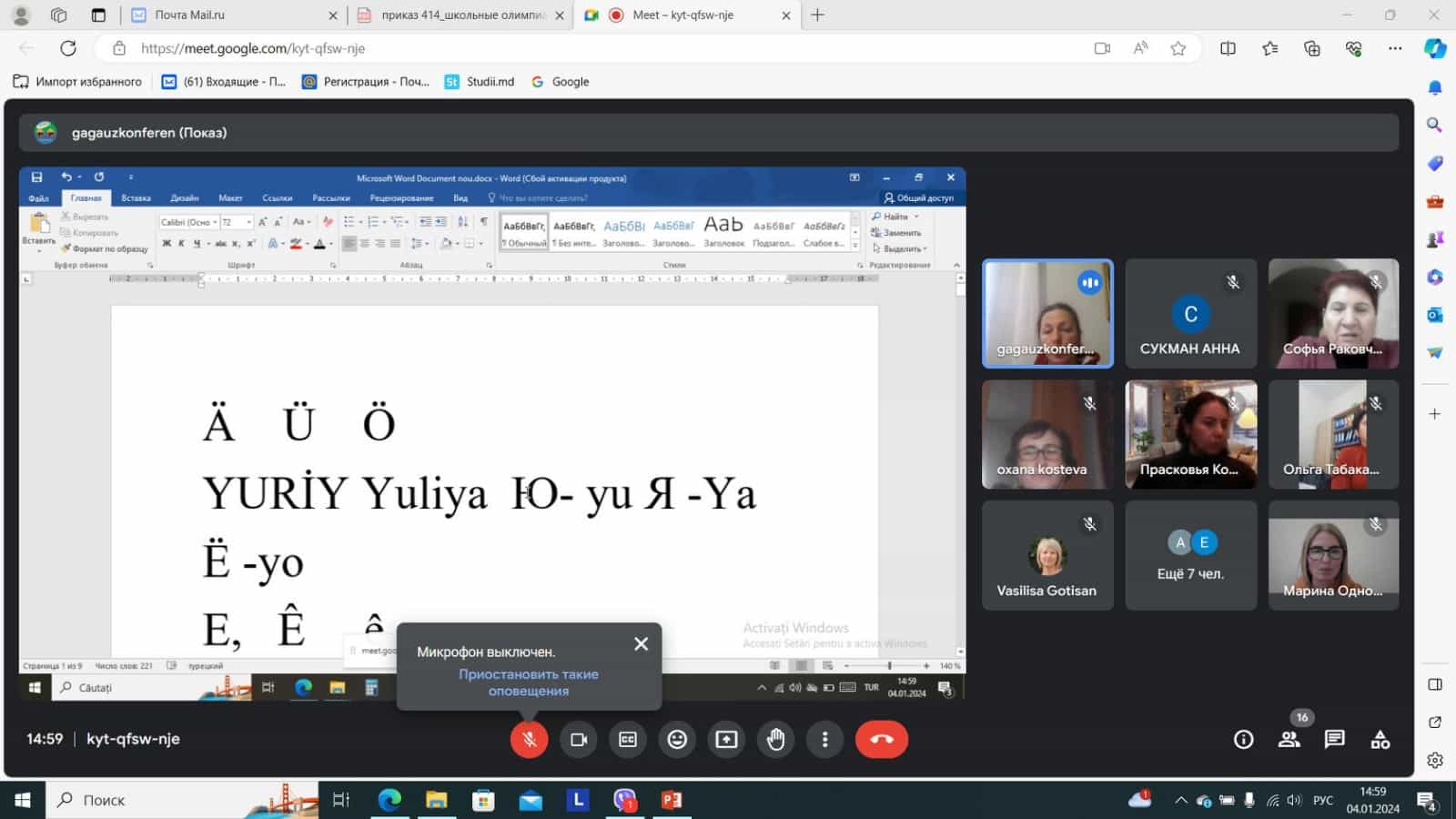
Task: Open Studii.md bookmark
Action: click(x=480, y=82)
